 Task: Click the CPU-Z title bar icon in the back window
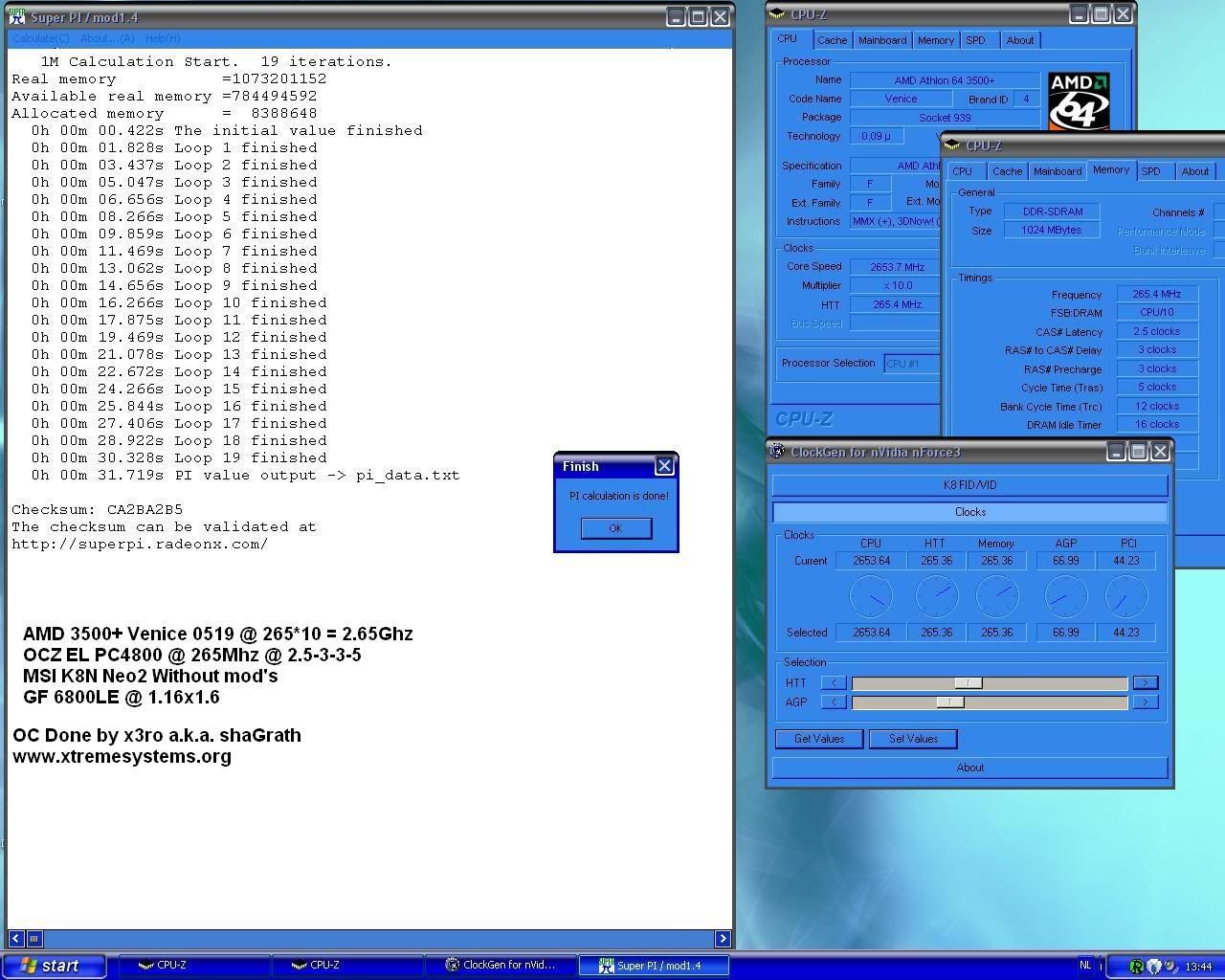pos(778,14)
